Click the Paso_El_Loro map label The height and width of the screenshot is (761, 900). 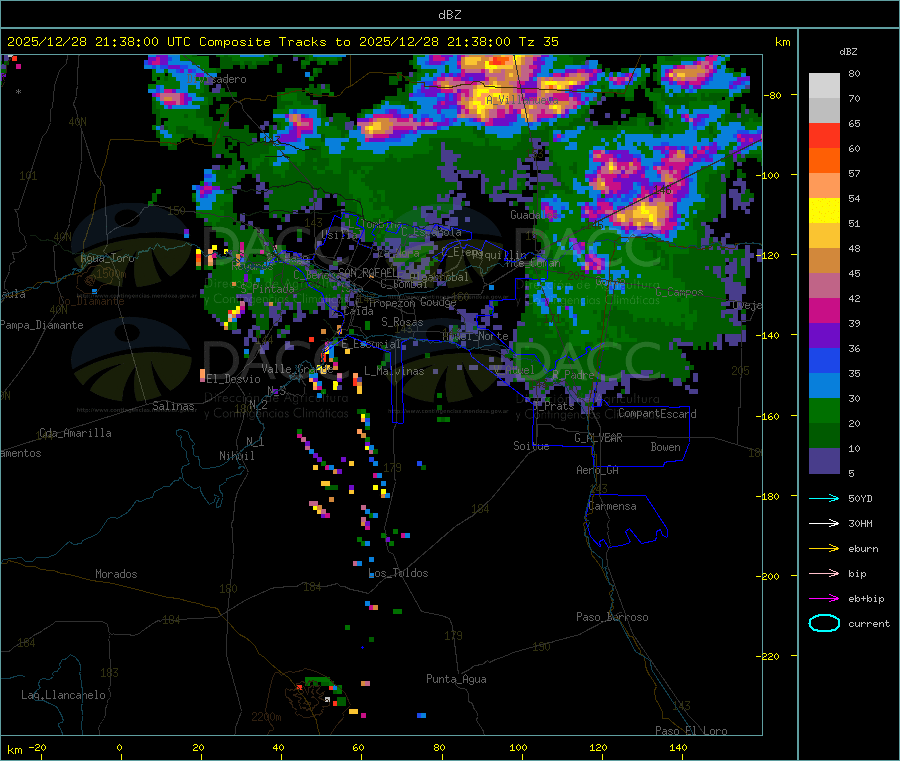tap(692, 731)
